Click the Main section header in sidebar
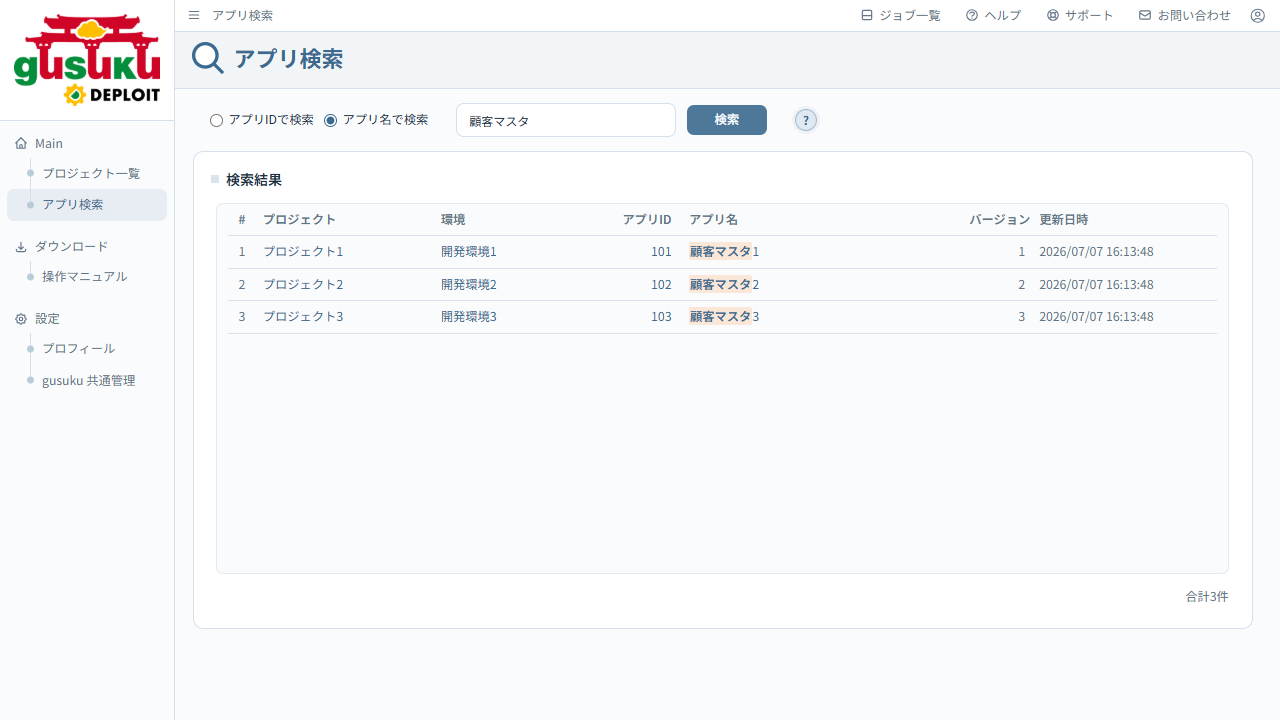Screen dimensions: 1280x720 tap(49, 144)
